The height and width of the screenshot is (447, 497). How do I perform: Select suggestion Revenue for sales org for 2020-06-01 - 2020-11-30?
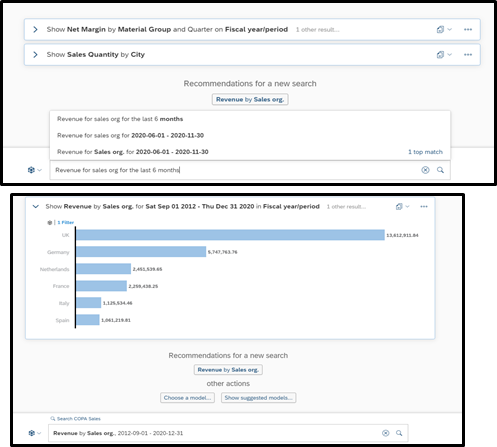pyautogui.click(x=250, y=135)
